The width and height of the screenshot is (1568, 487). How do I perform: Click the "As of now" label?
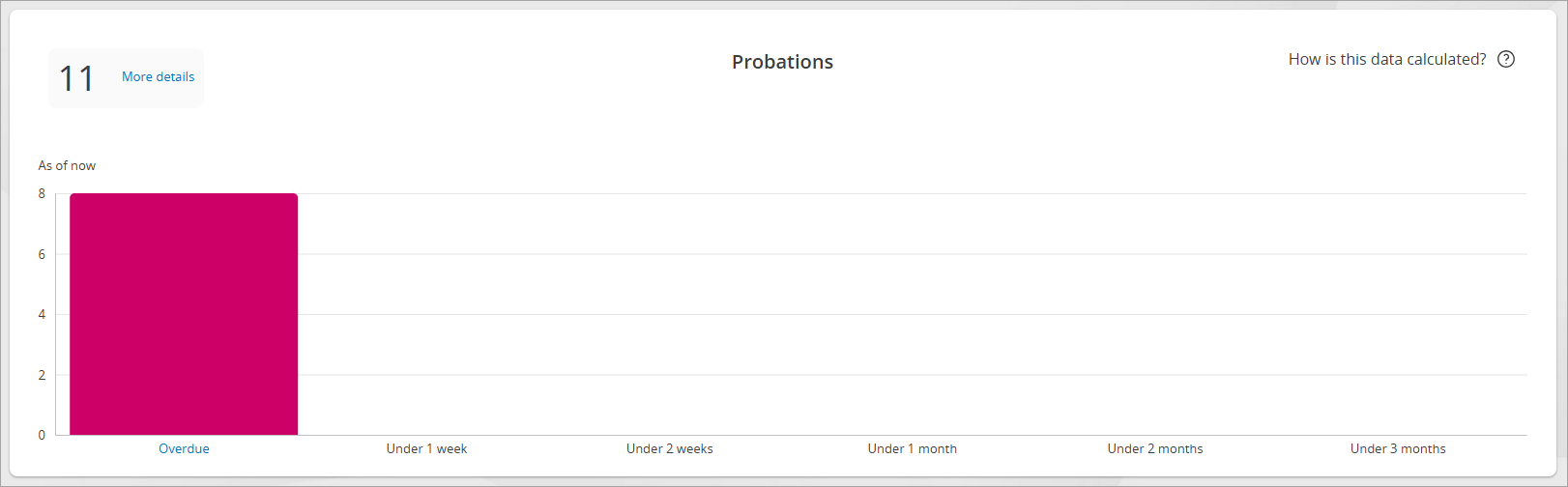(67, 165)
